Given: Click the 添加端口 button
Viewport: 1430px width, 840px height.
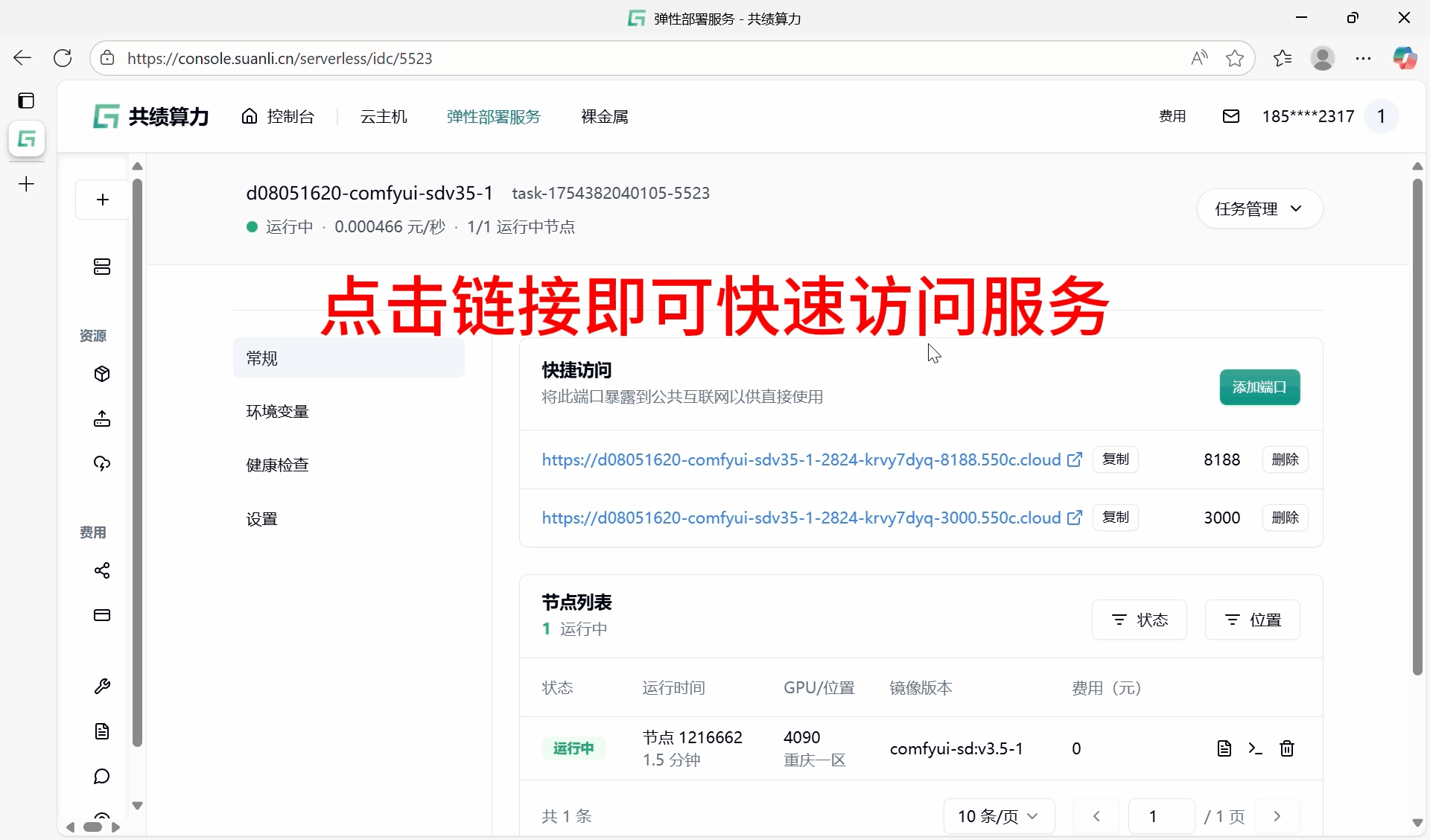Looking at the screenshot, I should click(1259, 387).
